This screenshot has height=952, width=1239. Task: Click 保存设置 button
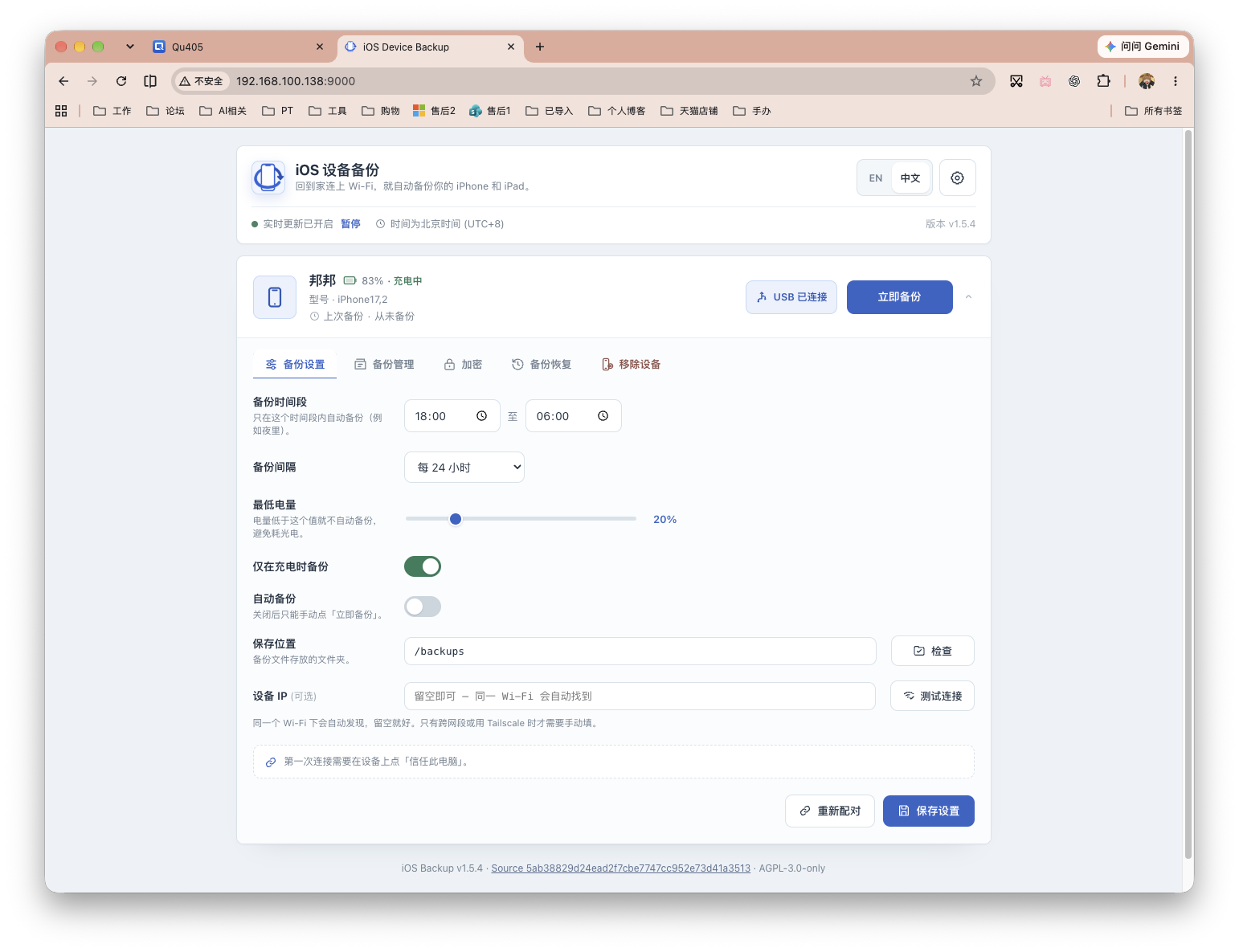click(929, 811)
